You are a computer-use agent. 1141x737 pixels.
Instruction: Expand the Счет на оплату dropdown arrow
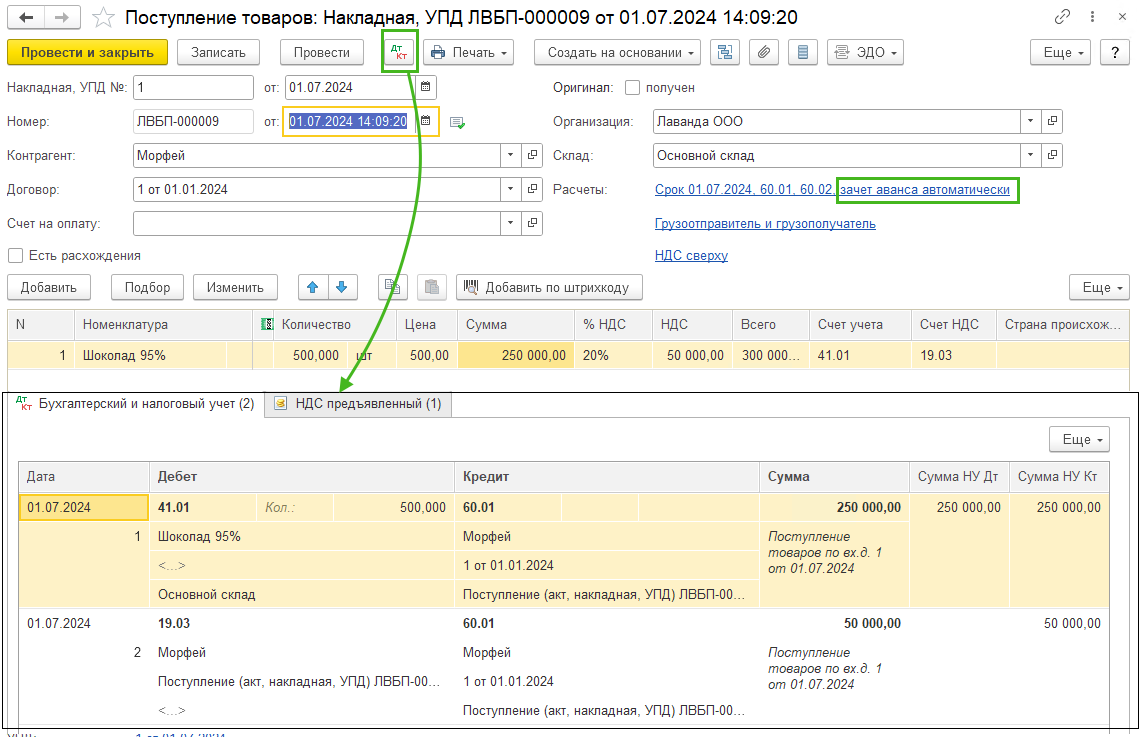[511, 223]
